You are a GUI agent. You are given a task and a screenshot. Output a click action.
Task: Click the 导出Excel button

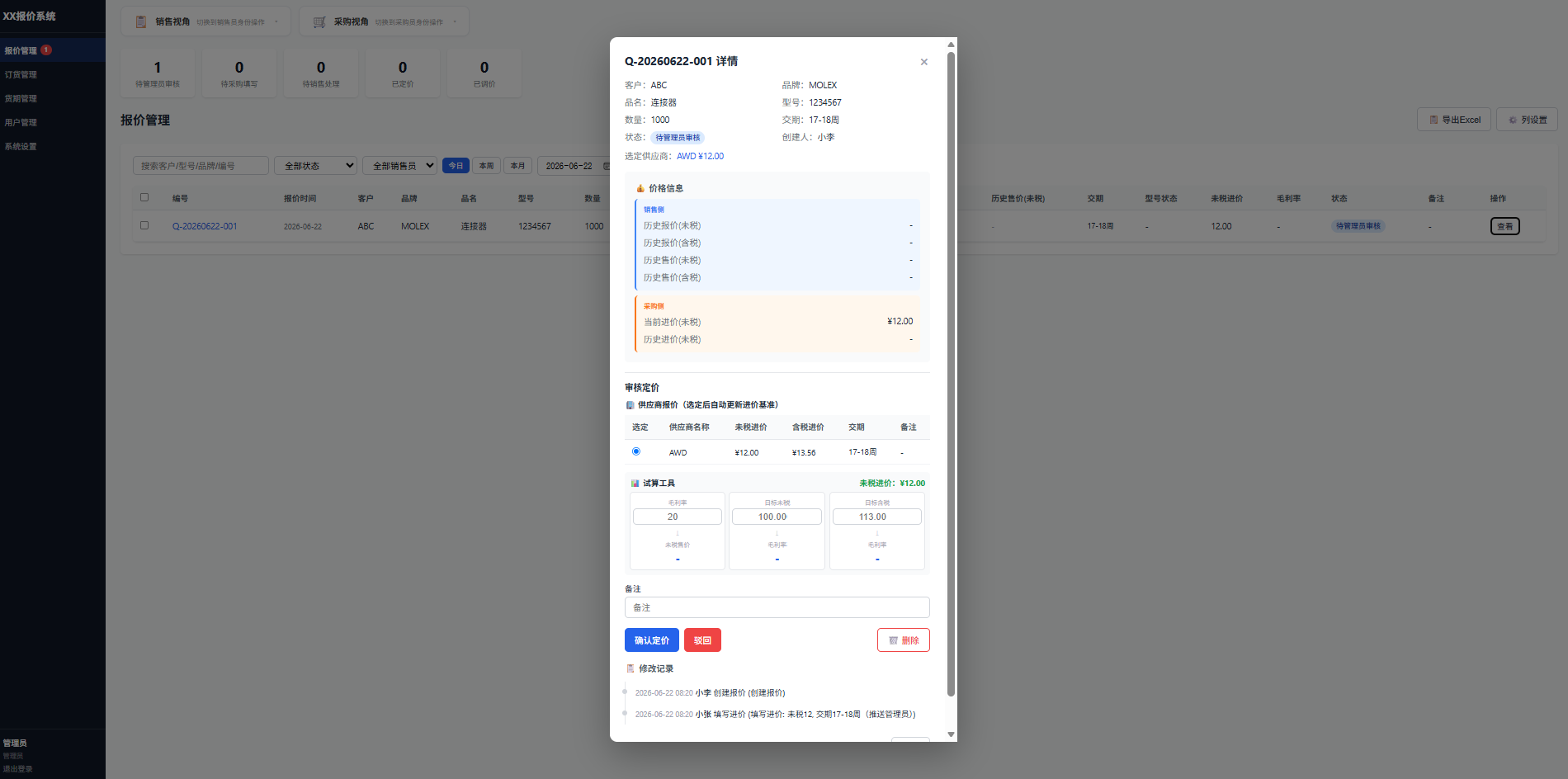pyautogui.click(x=1454, y=120)
